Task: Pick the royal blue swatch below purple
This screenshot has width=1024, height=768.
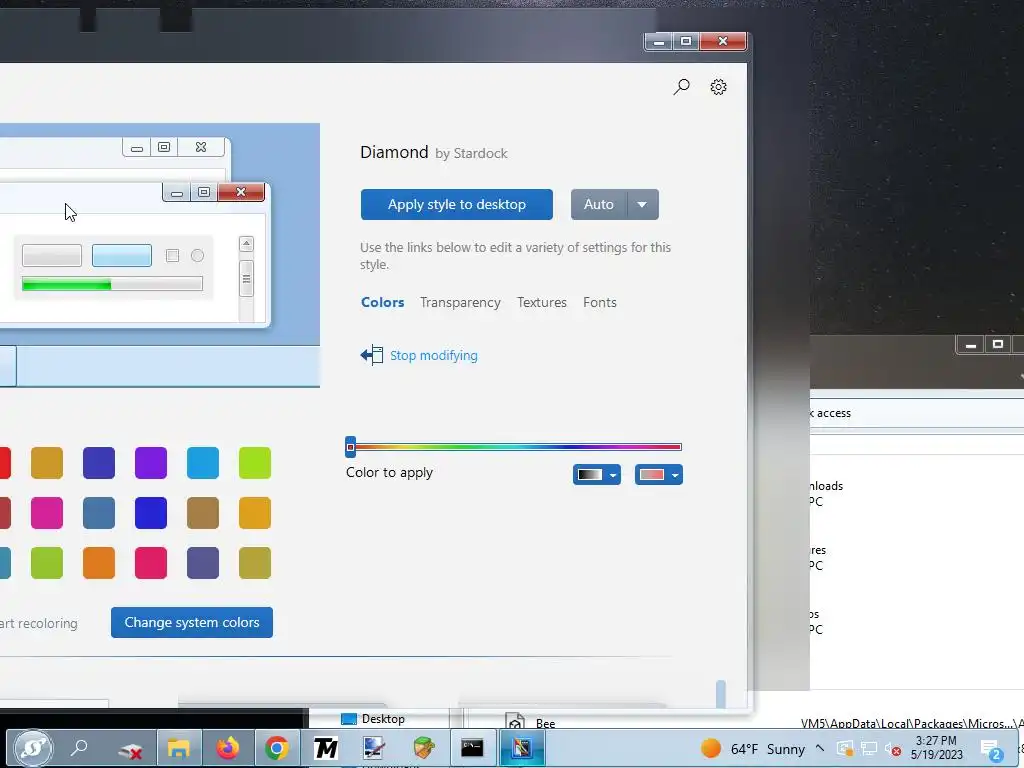Action: 151,513
